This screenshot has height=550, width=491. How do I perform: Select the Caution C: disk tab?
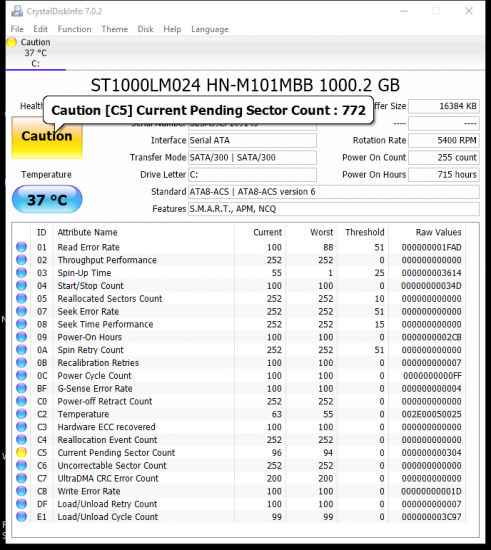click(x=35, y=53)
